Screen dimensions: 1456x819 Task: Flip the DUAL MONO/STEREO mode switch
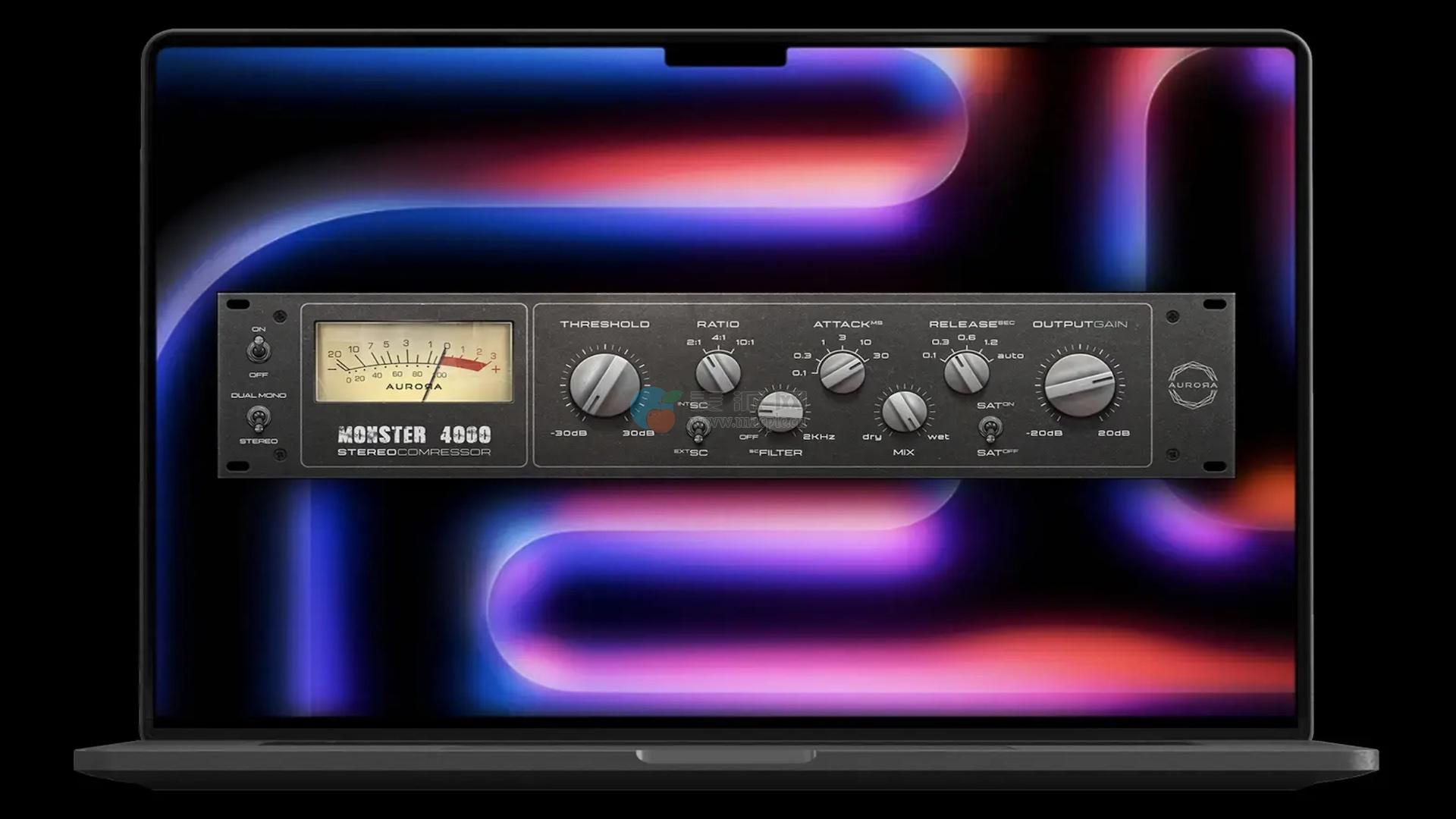click(259, 419)
